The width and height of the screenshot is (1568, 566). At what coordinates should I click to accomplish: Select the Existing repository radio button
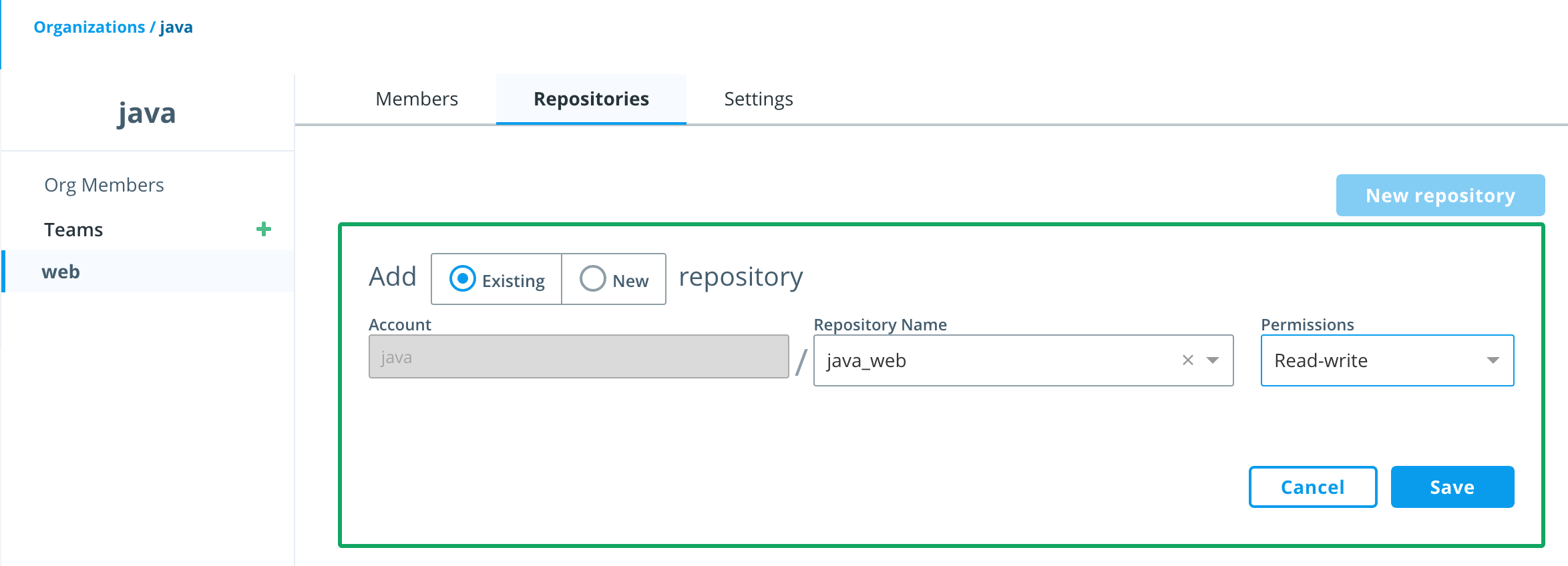[x=463, y=279]
